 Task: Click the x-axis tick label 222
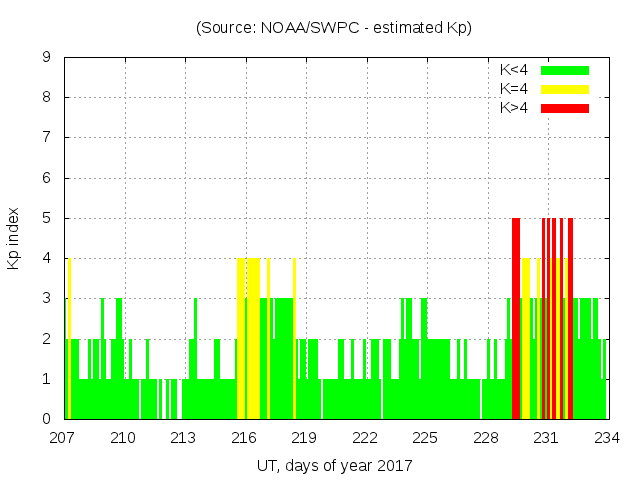(365, 438)
